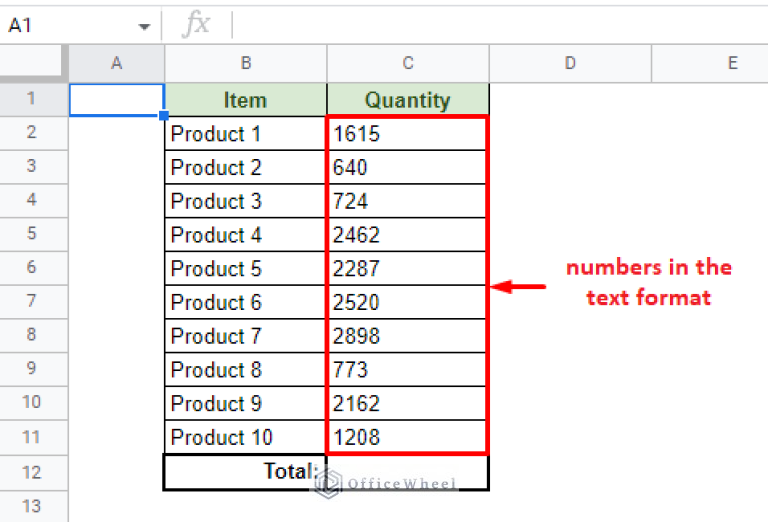Image resolution: width=768 pixels, height=522 pixels.
Task: Click the fx function icon
Action: point(196,26)
